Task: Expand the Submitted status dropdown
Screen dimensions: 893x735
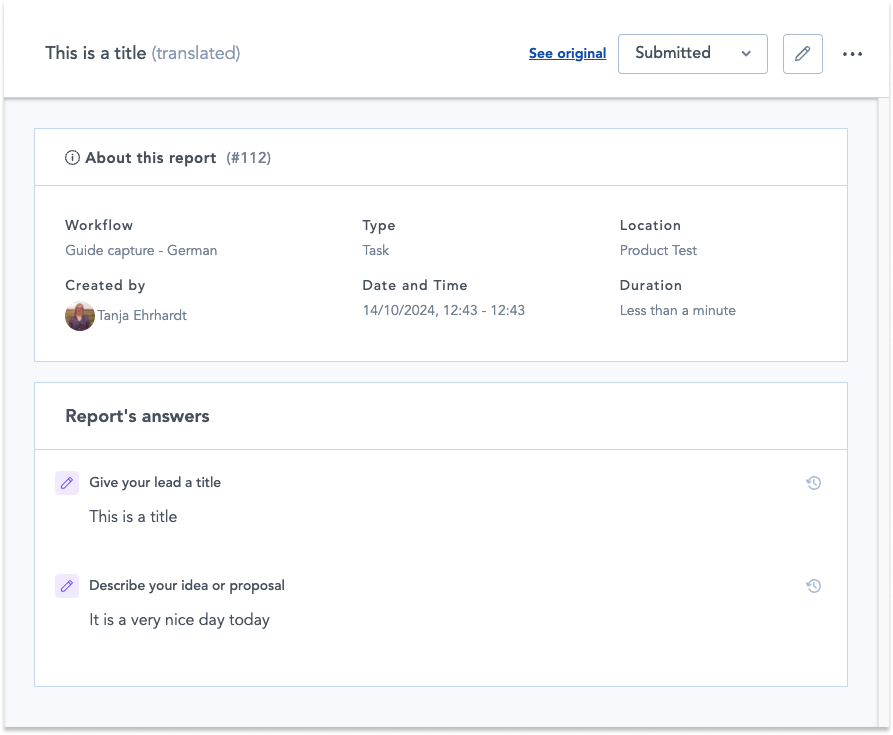Action: pos(692,54)
